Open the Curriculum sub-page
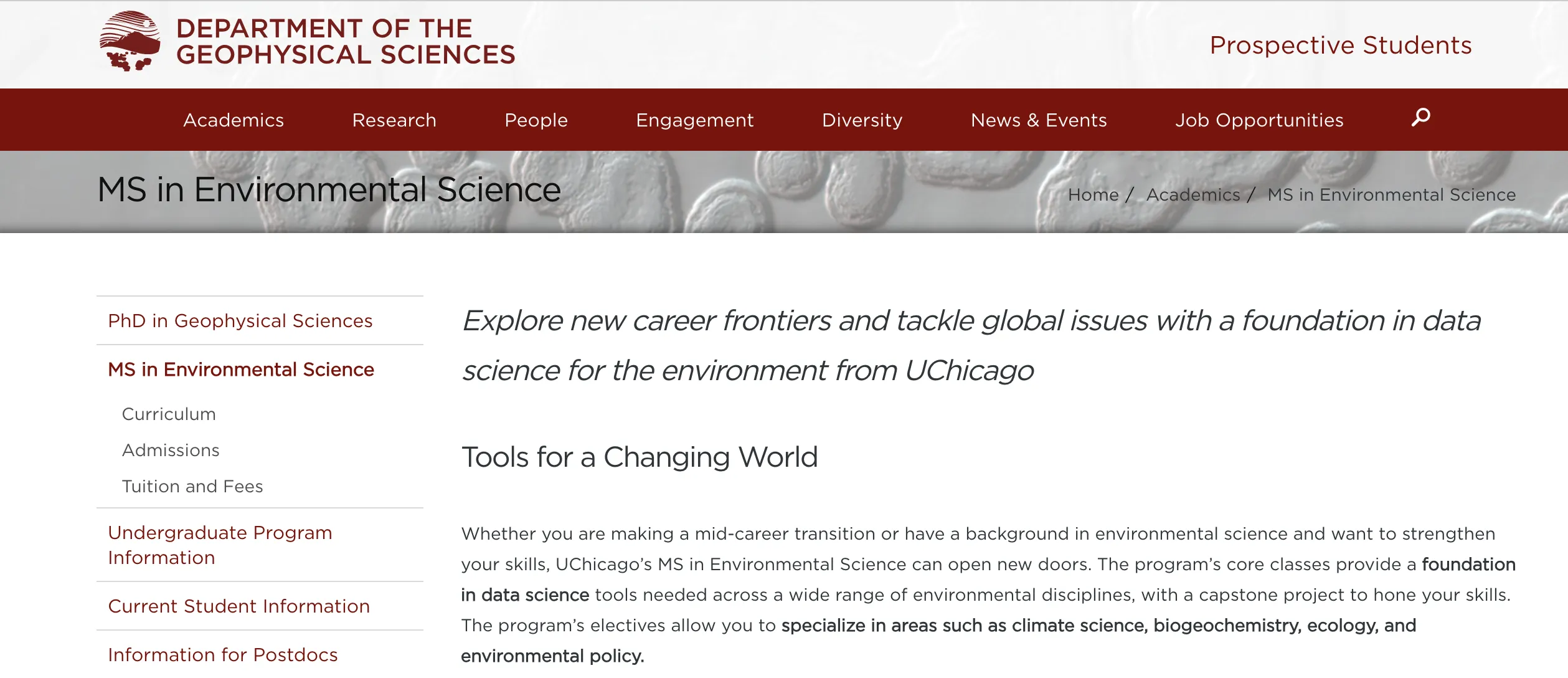Image resolution: width=1568 pixels, height=678 pixels. pos(169,414)
